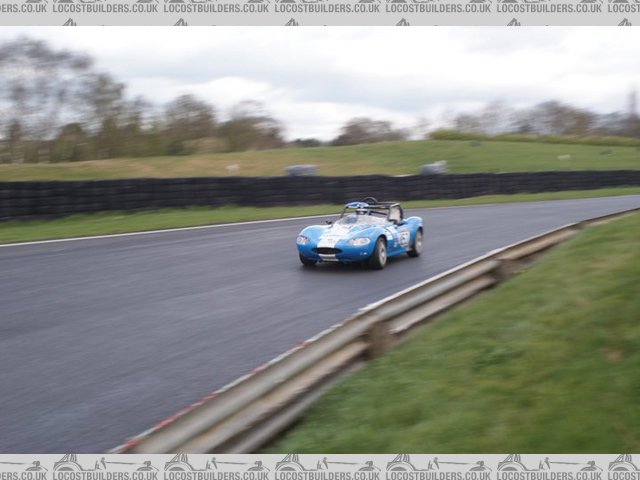The height and width of the screenshot is (480, 640).
Task: Click the car's front grille opening
Action: 328,250
